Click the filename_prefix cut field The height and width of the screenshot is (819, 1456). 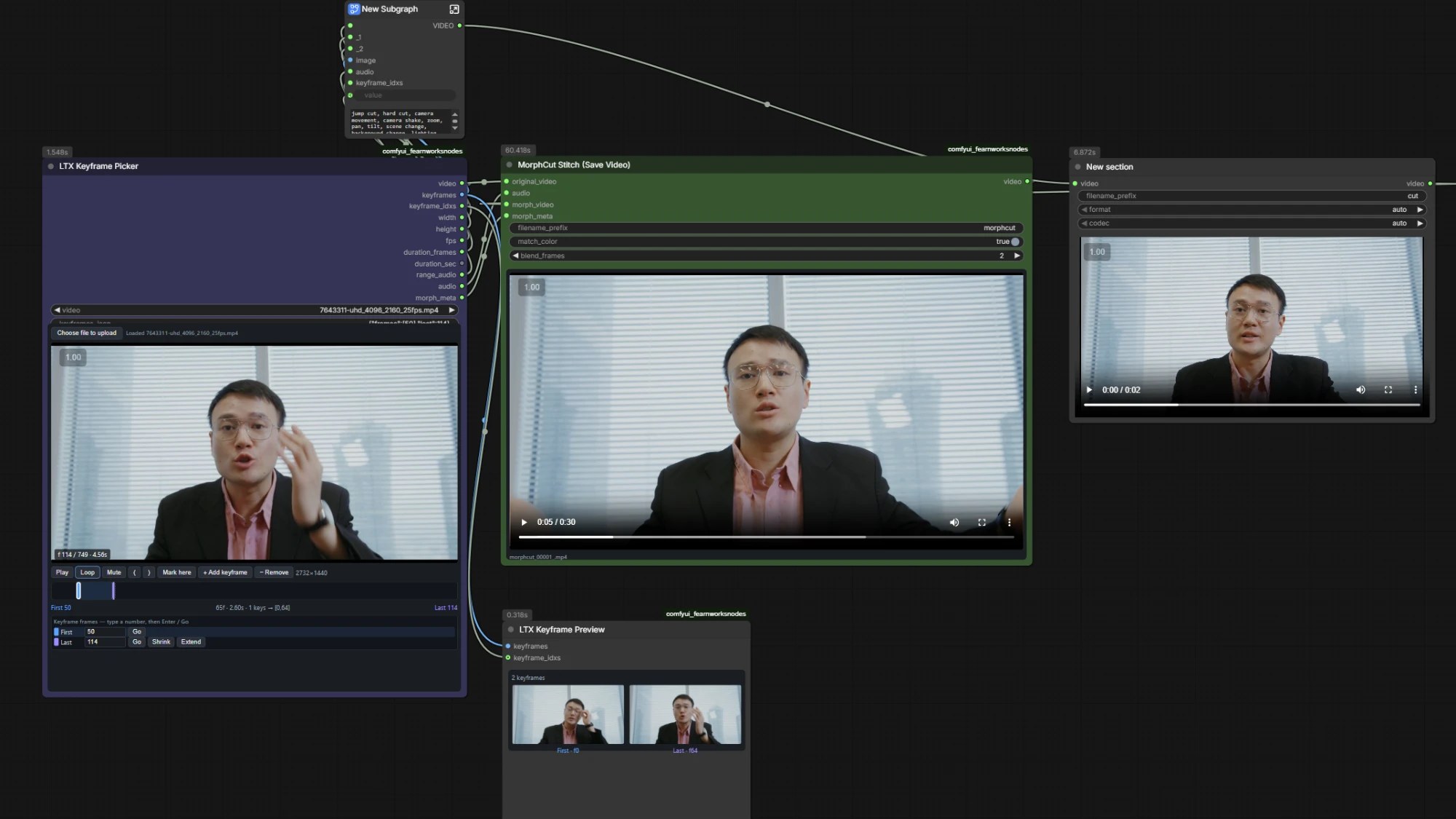pos(1251,197)
